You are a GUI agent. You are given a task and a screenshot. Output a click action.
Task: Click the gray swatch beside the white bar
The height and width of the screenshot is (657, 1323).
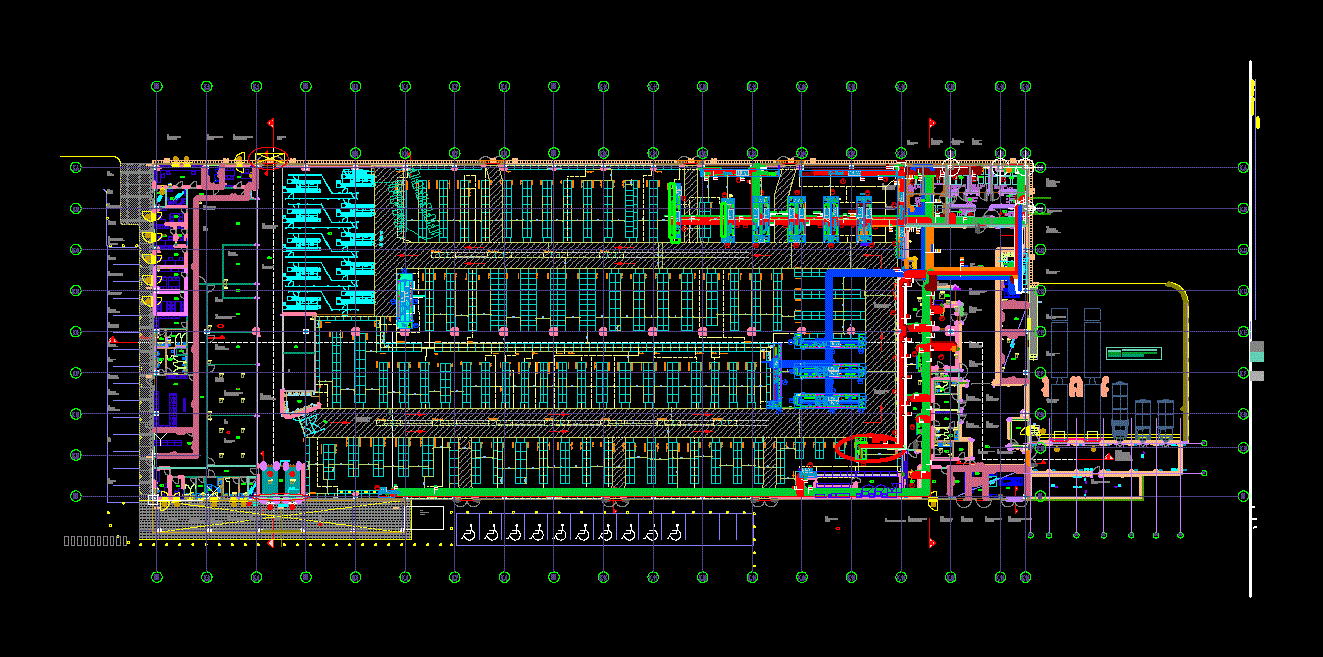pos(1257,376)
